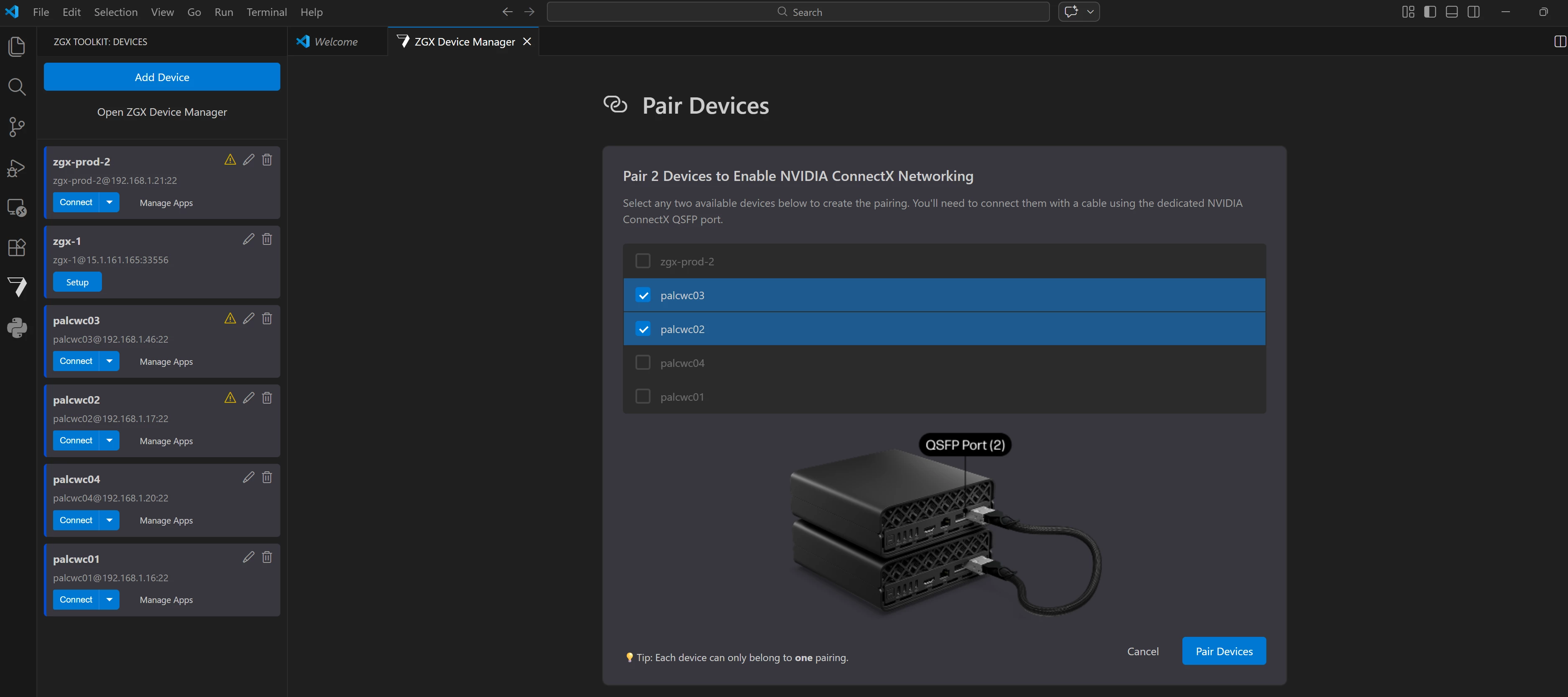Expand Connect dropdown for palcwc01
The height and width of the screenshot is (697, 1568).
pyautogui.click(x=109, y=600)
